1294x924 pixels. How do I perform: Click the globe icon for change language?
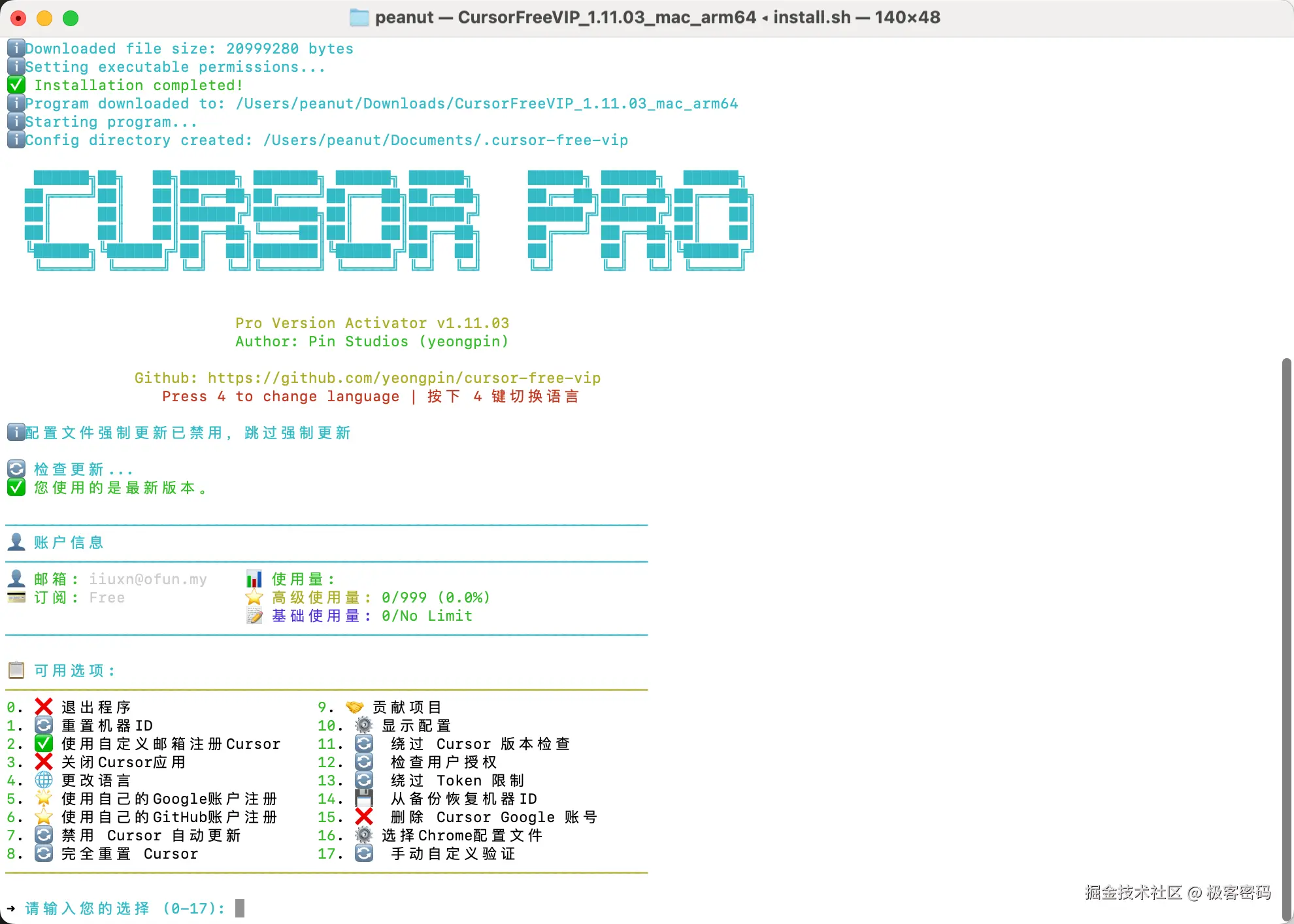pos(44,780)
